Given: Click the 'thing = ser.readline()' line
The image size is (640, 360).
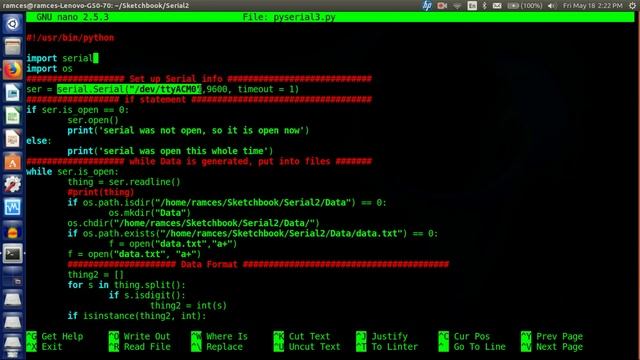Looking at the screenshot, I should pos(124,182).
